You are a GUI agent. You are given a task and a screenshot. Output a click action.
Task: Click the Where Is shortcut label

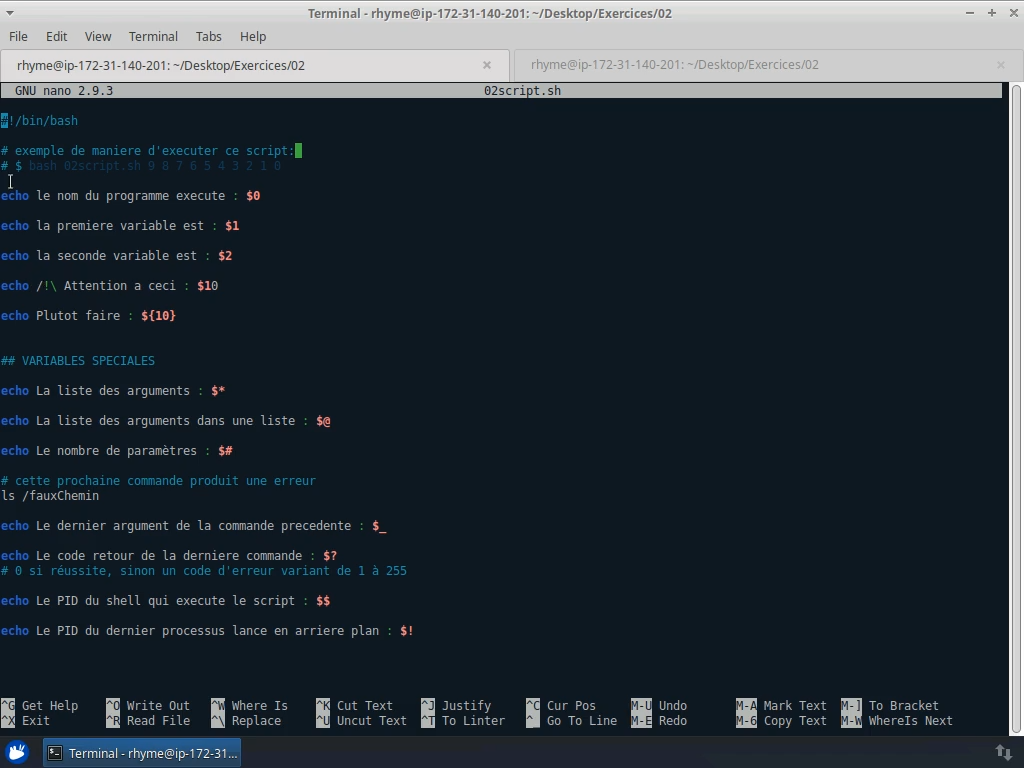tap(259, 705)
